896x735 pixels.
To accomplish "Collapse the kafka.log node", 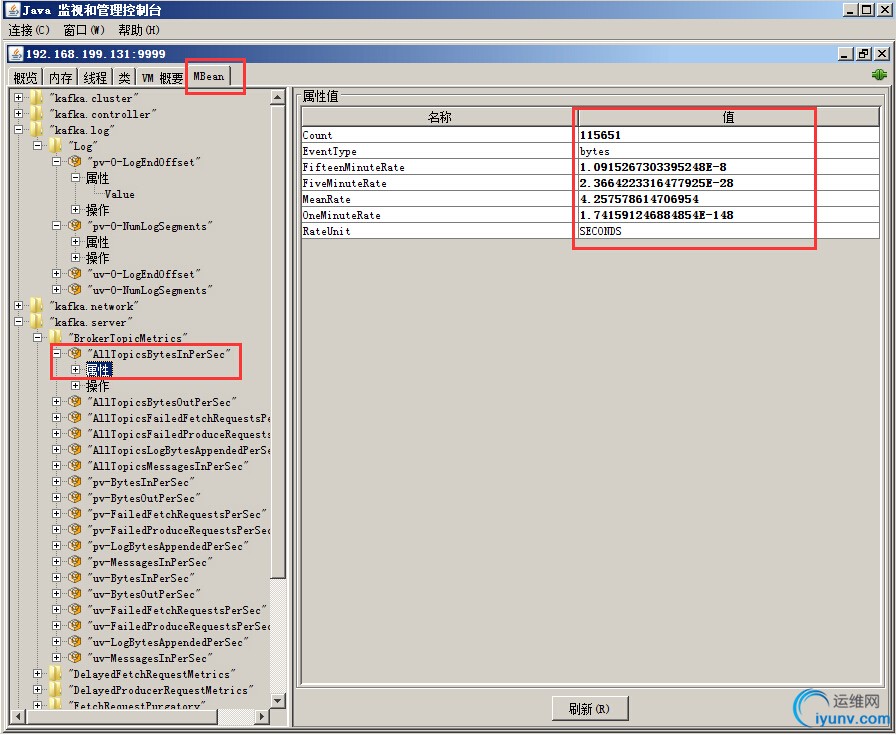I will click(x=19, y=130).
